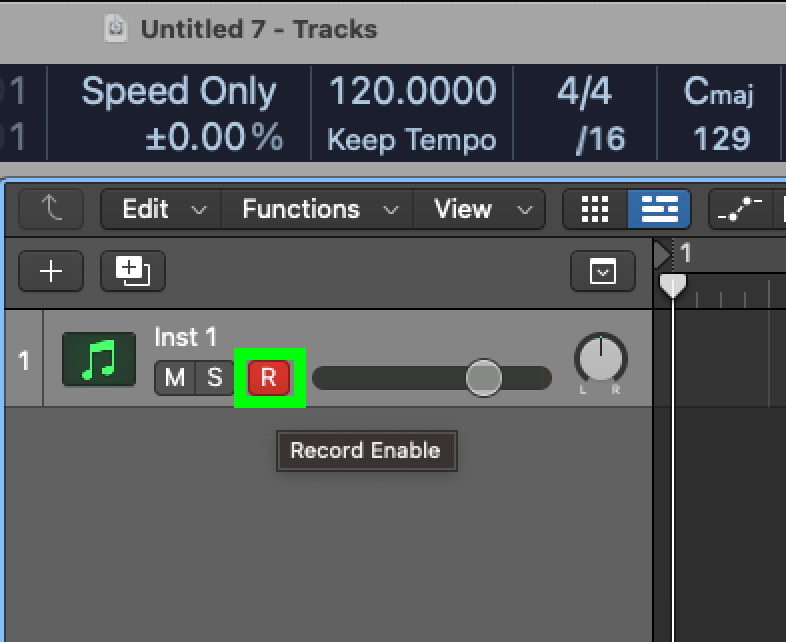Click the playhead marker in the ruler
The image size is (786, 642).
(x=672, y=286)
